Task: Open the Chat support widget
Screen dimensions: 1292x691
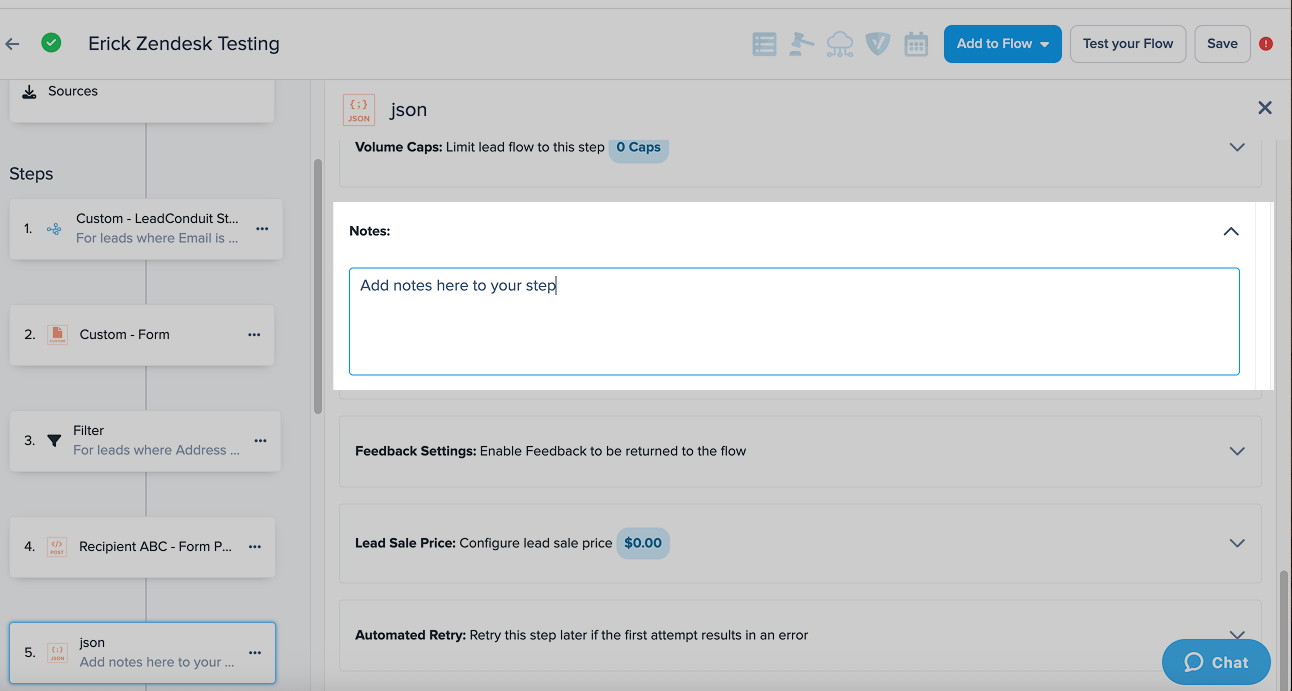Action: (1216, 662)
